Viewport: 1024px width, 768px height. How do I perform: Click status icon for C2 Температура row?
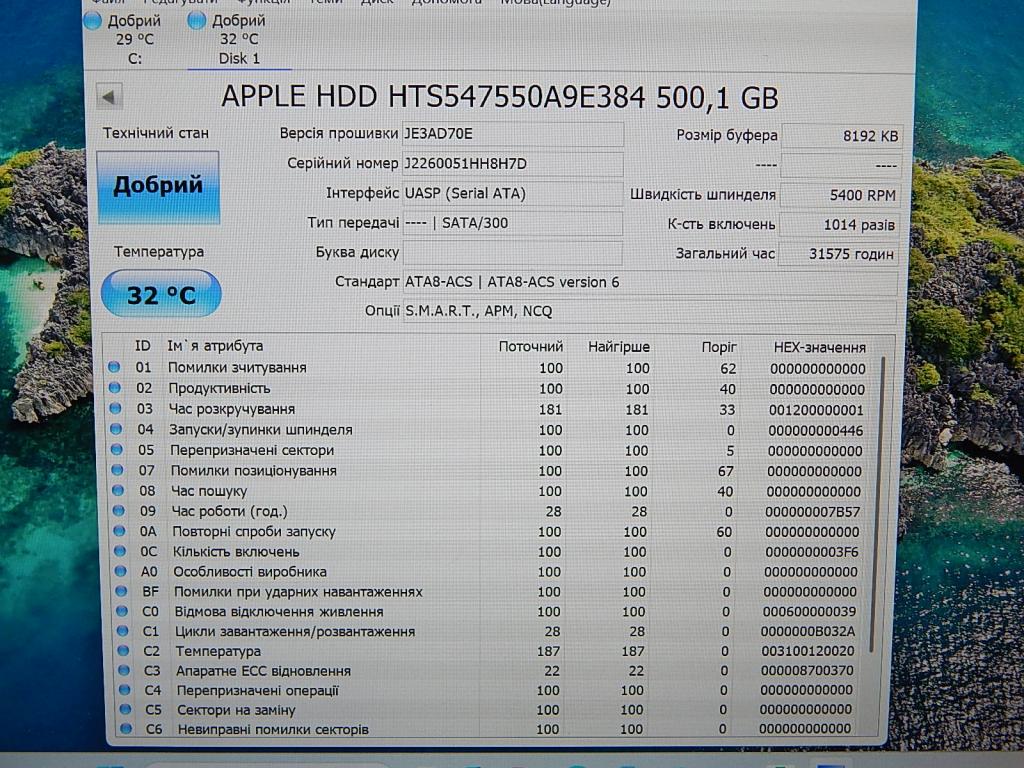point(122,651)
